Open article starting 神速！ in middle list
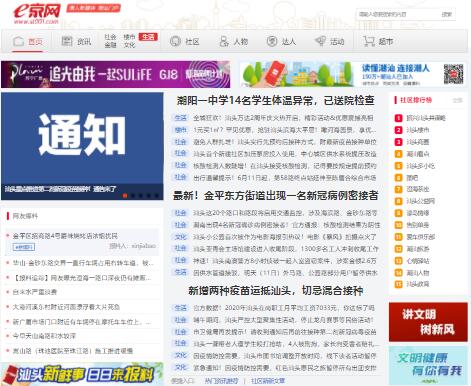The width and height of the screenshot is (471, 386). [x=285, y=261]
